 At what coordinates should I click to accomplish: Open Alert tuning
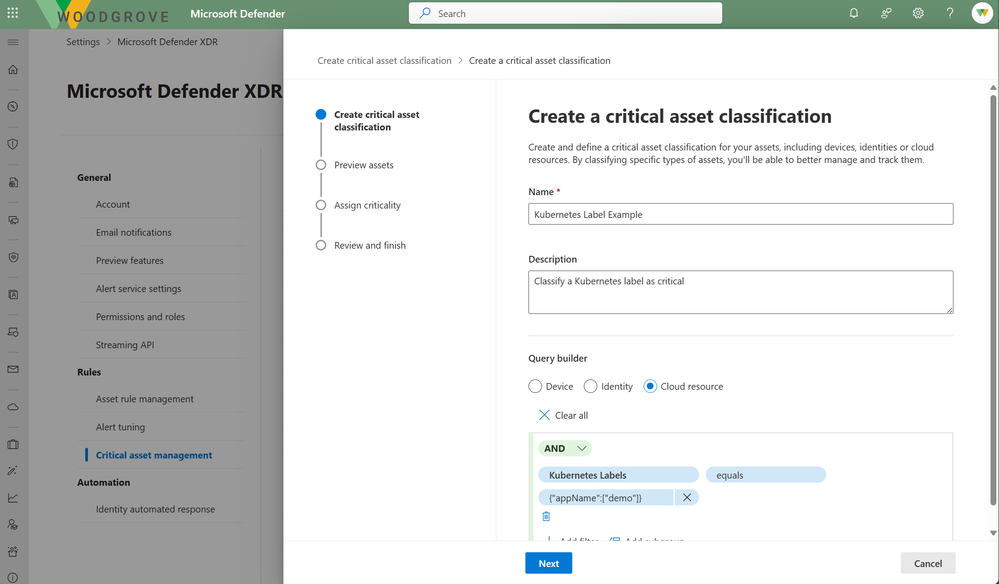120,427
